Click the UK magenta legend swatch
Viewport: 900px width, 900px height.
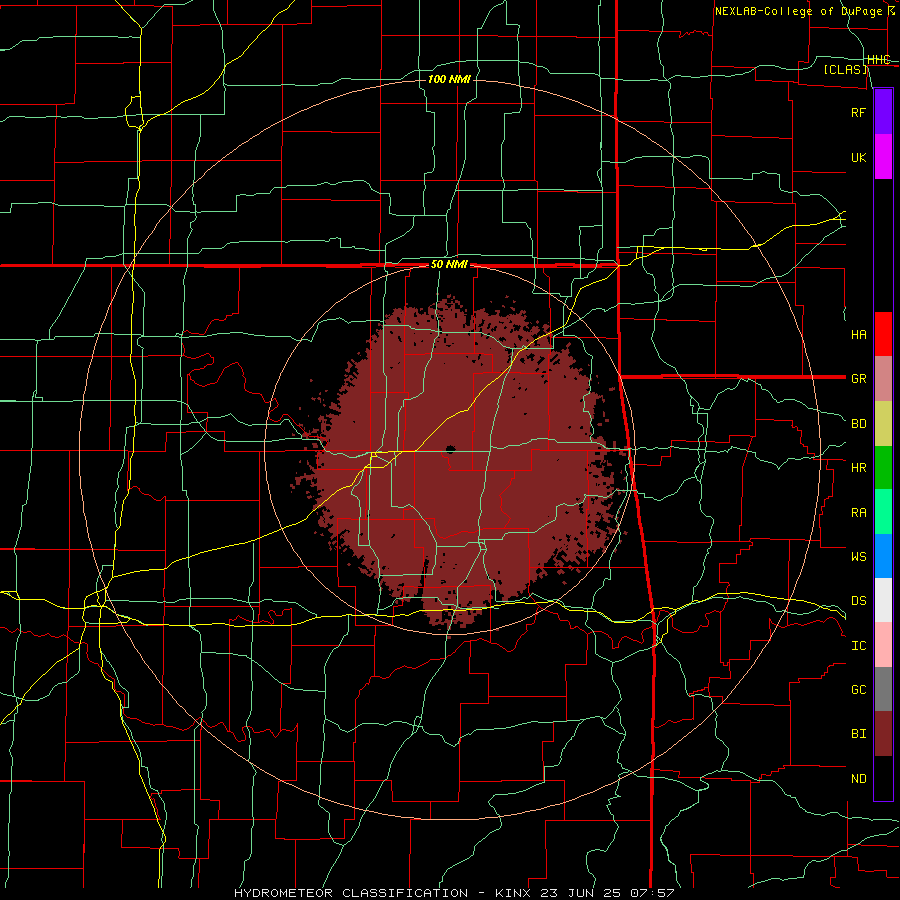(x=883, y=157)
